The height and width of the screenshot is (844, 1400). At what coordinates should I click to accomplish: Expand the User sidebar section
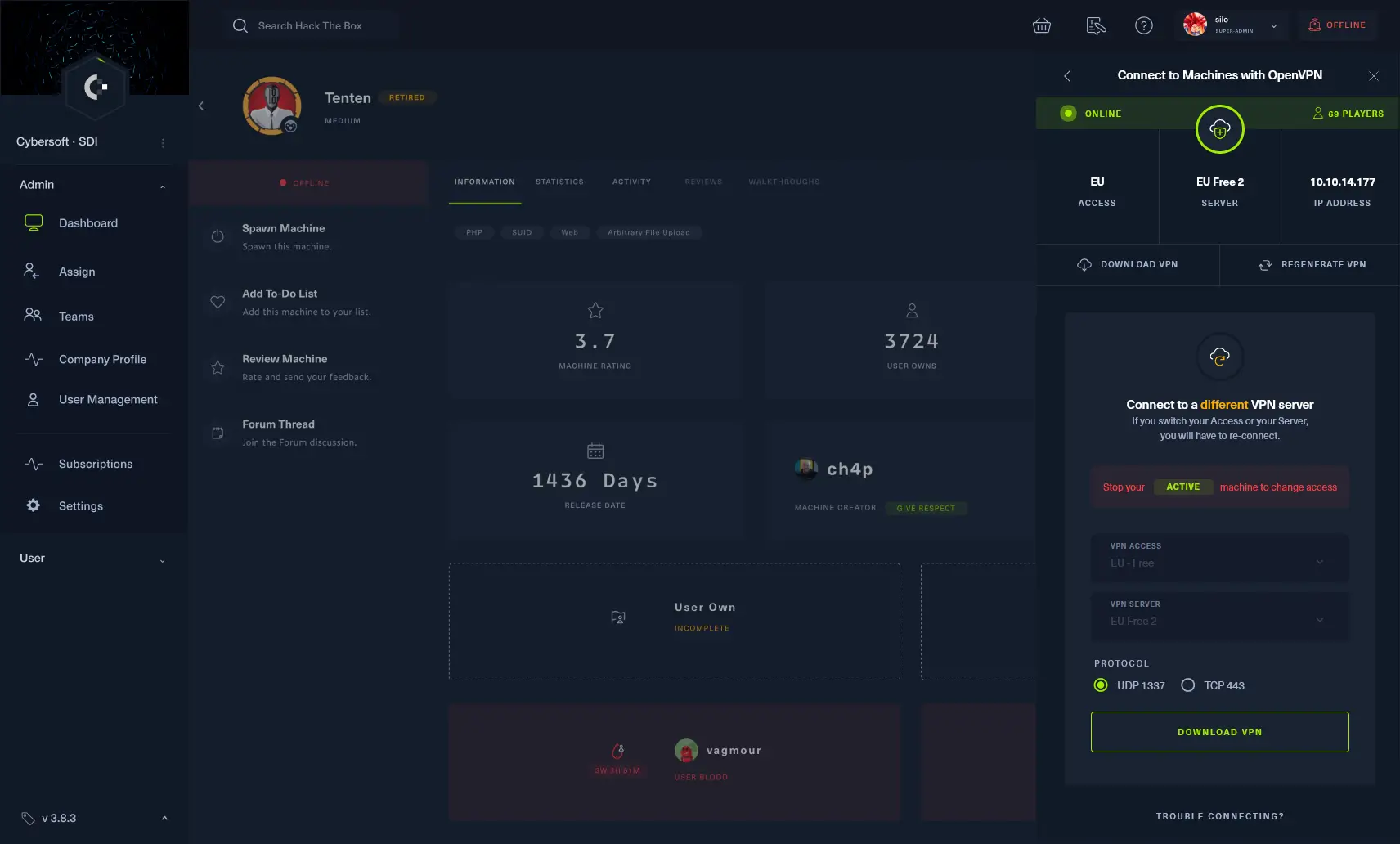(x=92, y=559)
